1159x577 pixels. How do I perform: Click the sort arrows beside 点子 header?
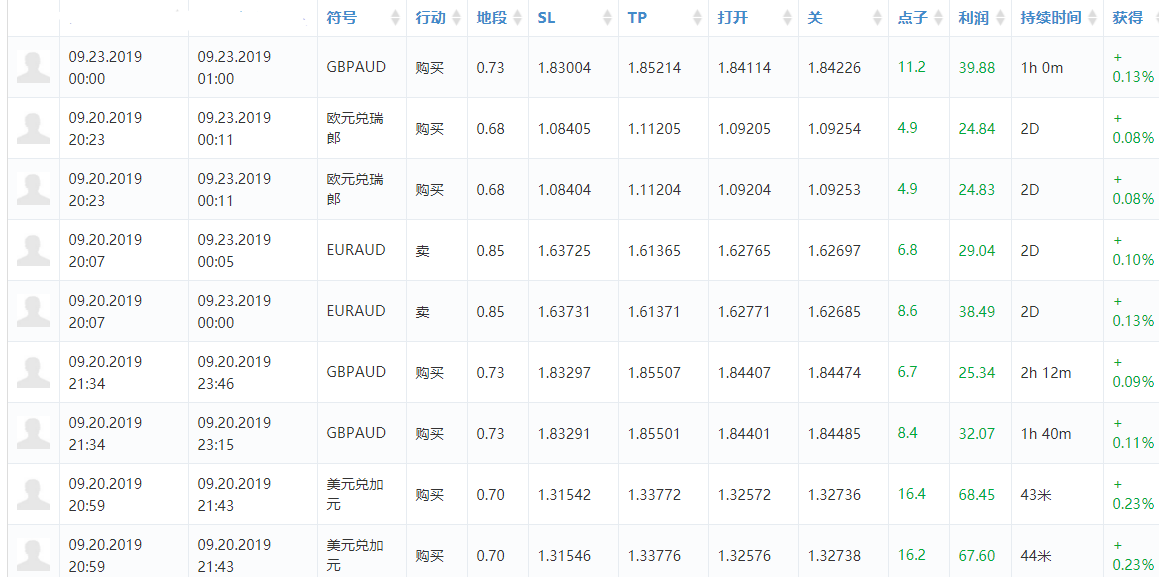pyautogui.click(x=939, y=18)
